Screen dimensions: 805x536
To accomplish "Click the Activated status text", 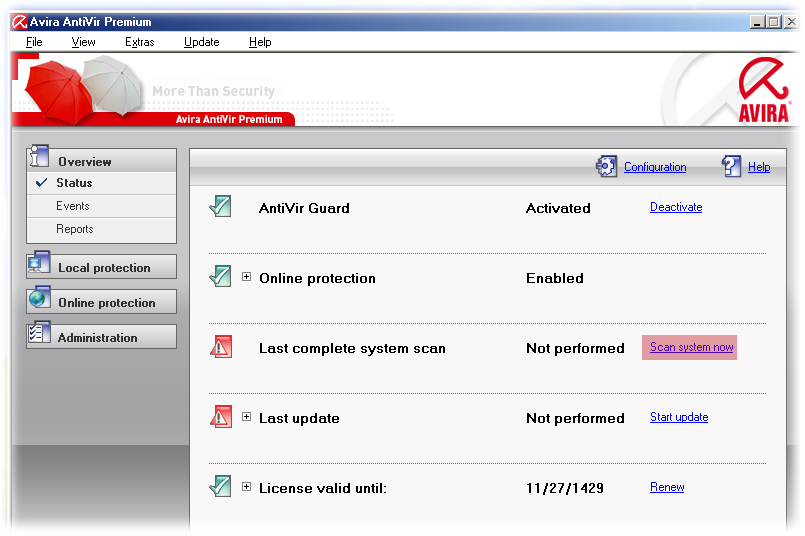I will [558, 208].
